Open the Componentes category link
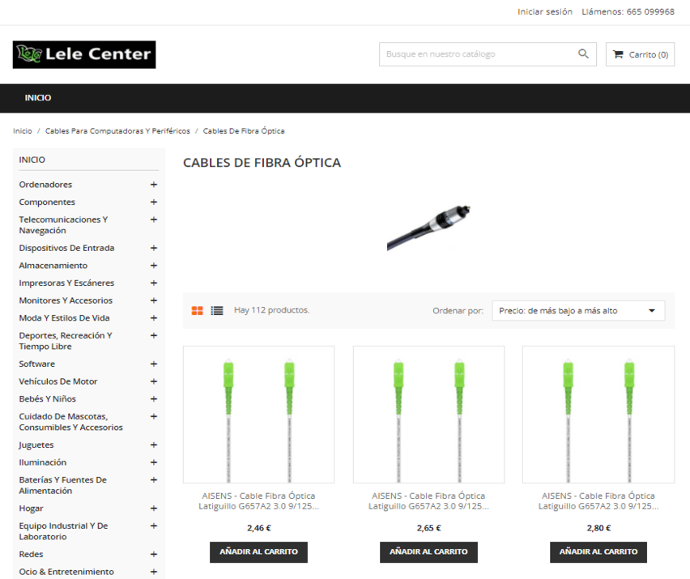Viewport: 690px width, 579px height. click(47, 202)
